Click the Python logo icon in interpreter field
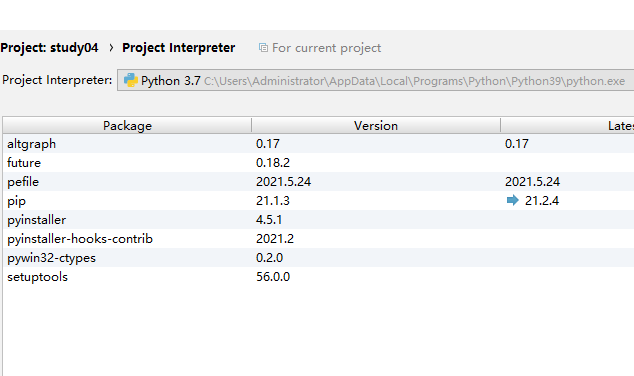The image size is (634, 376). 131,80
